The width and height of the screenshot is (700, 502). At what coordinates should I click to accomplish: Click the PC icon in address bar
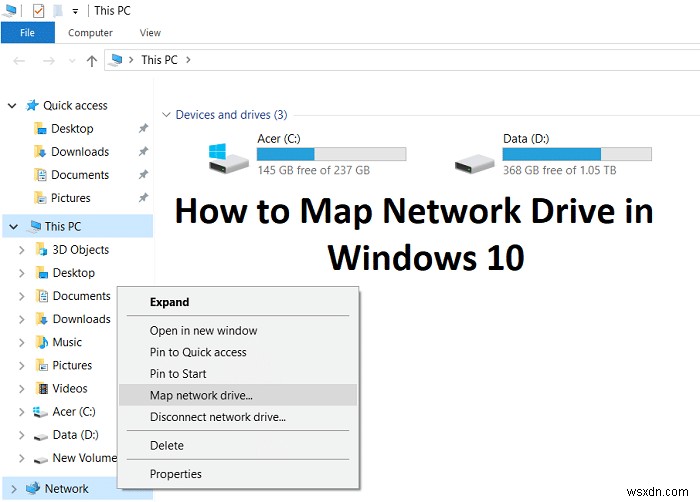pyautogui.click(x=116, y=60)
